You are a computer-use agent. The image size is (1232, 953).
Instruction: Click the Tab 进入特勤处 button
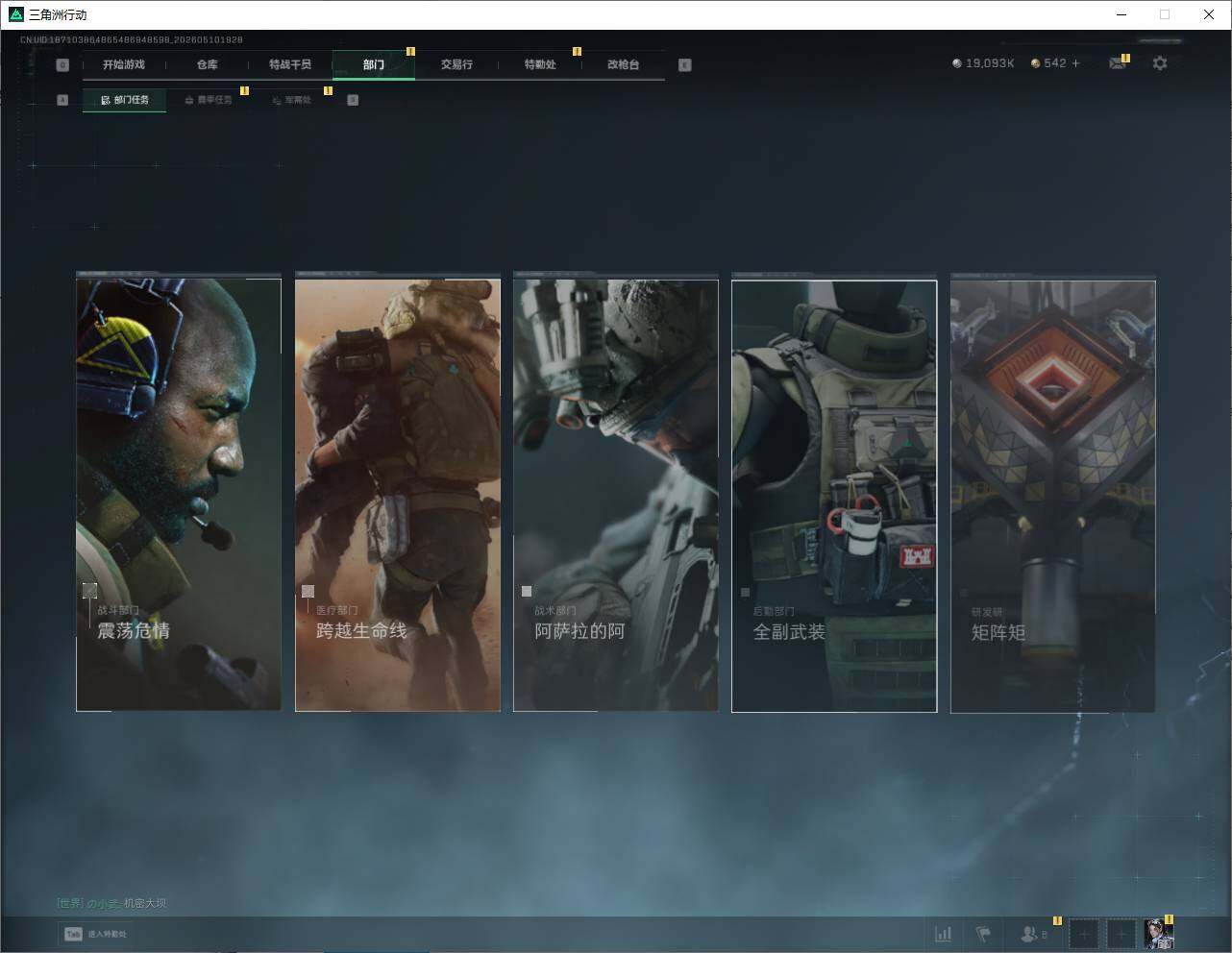point(95,934)
